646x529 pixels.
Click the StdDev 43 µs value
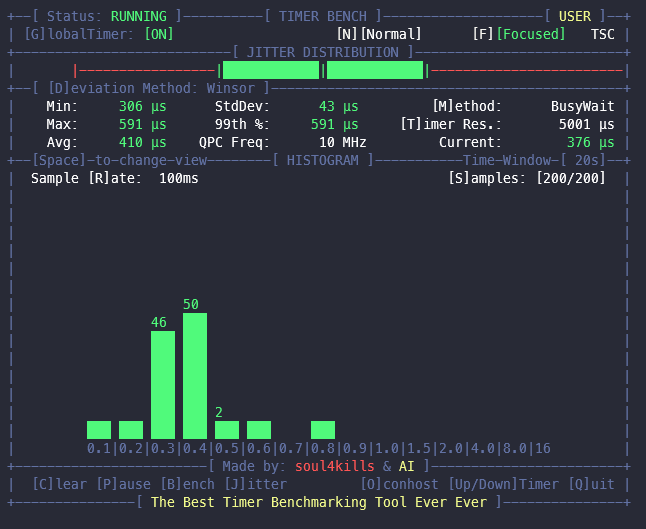338,106
